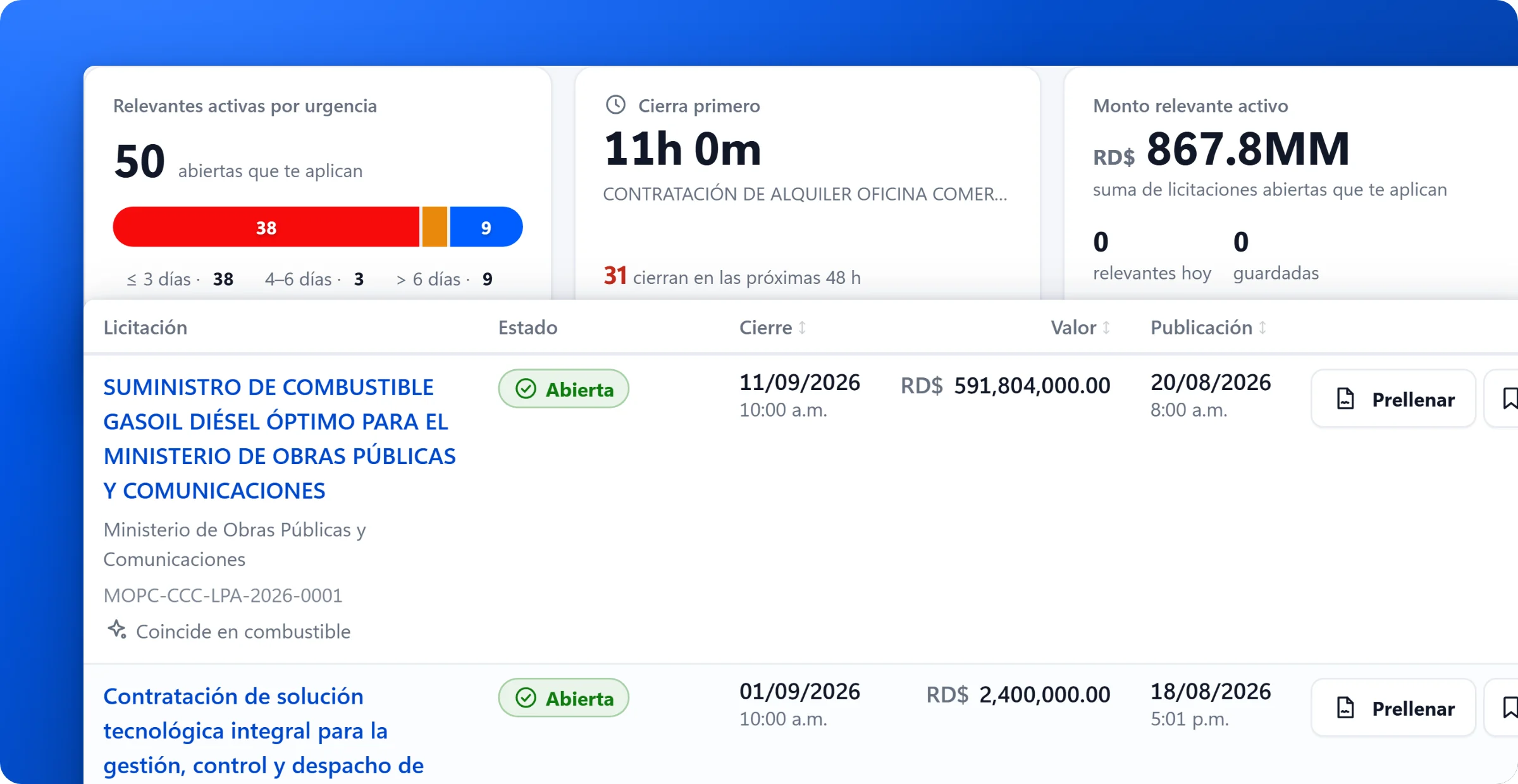
Task: Click value RD$ 2,400,000.00
Action: [1018, 694]
